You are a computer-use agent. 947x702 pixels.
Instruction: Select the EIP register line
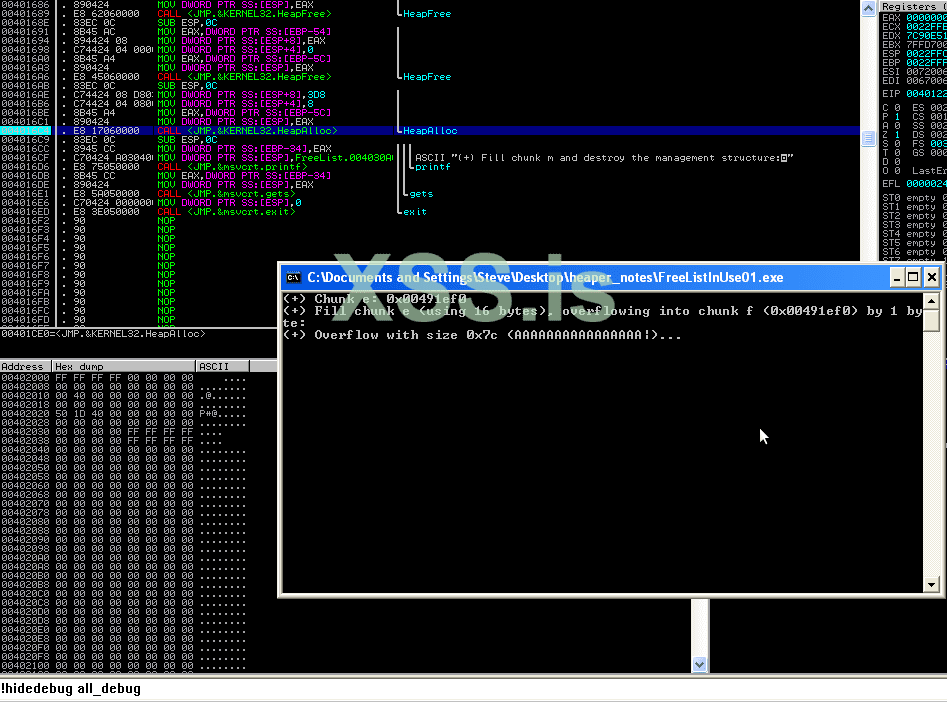(914, 94)
